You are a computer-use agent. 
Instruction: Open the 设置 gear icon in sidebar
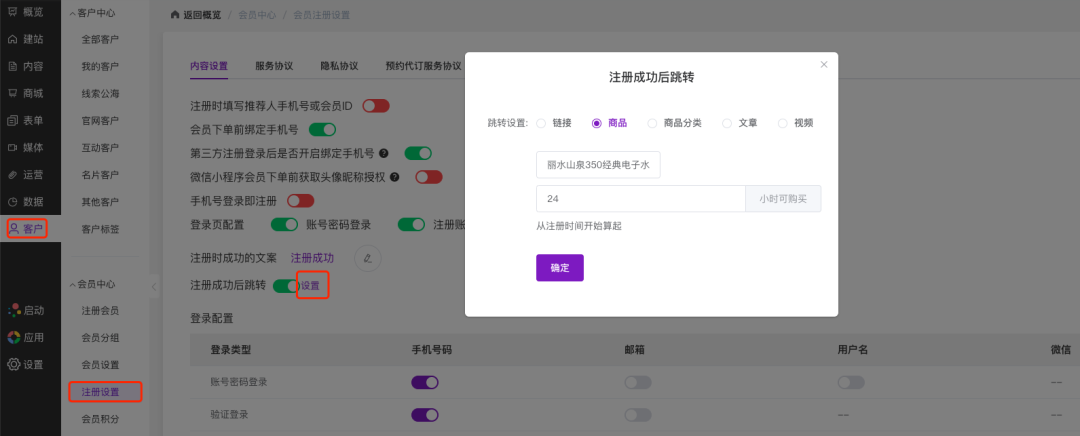click(13, 364)
